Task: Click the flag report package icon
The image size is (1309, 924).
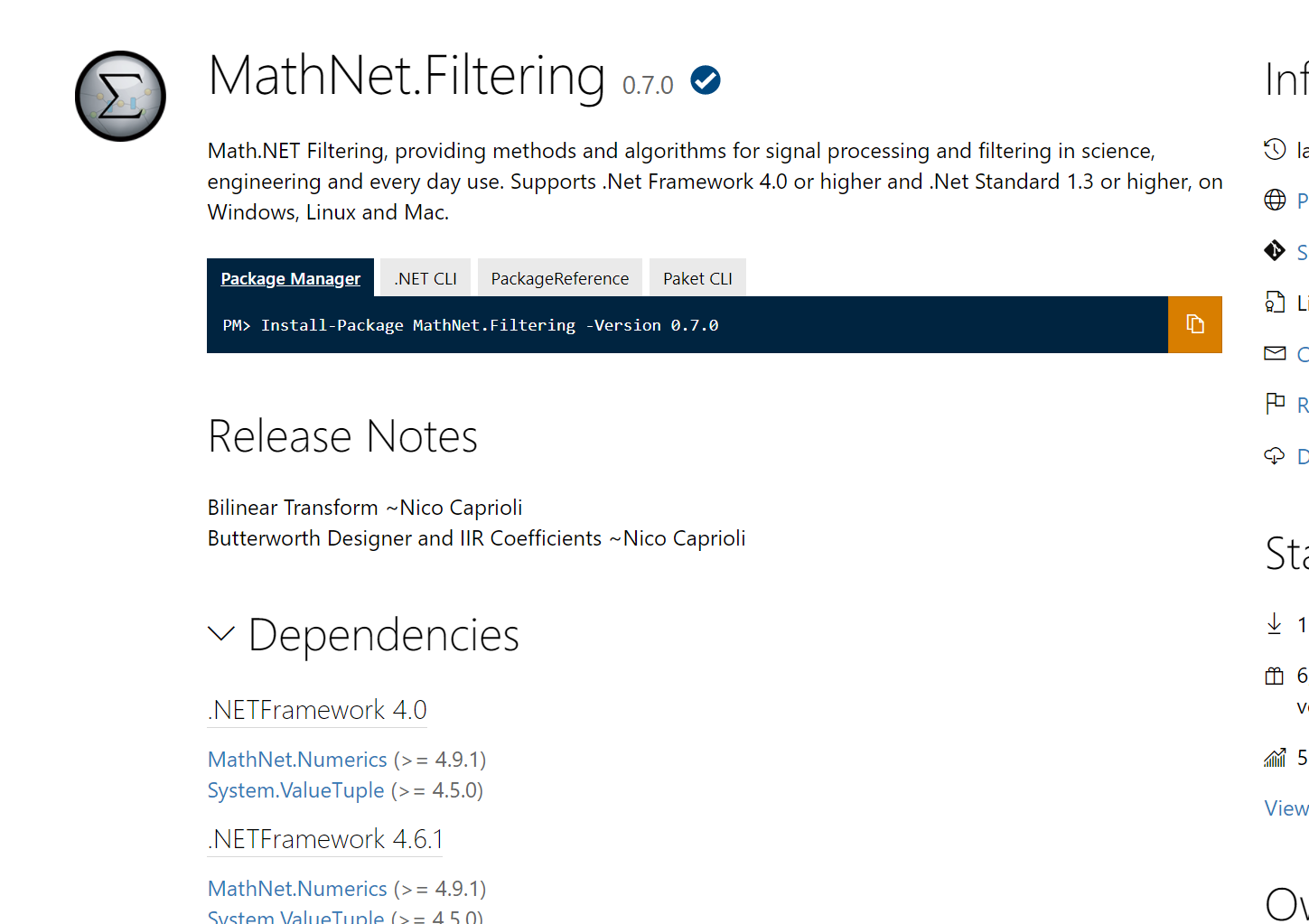Action: click(x=1275, y=404)
